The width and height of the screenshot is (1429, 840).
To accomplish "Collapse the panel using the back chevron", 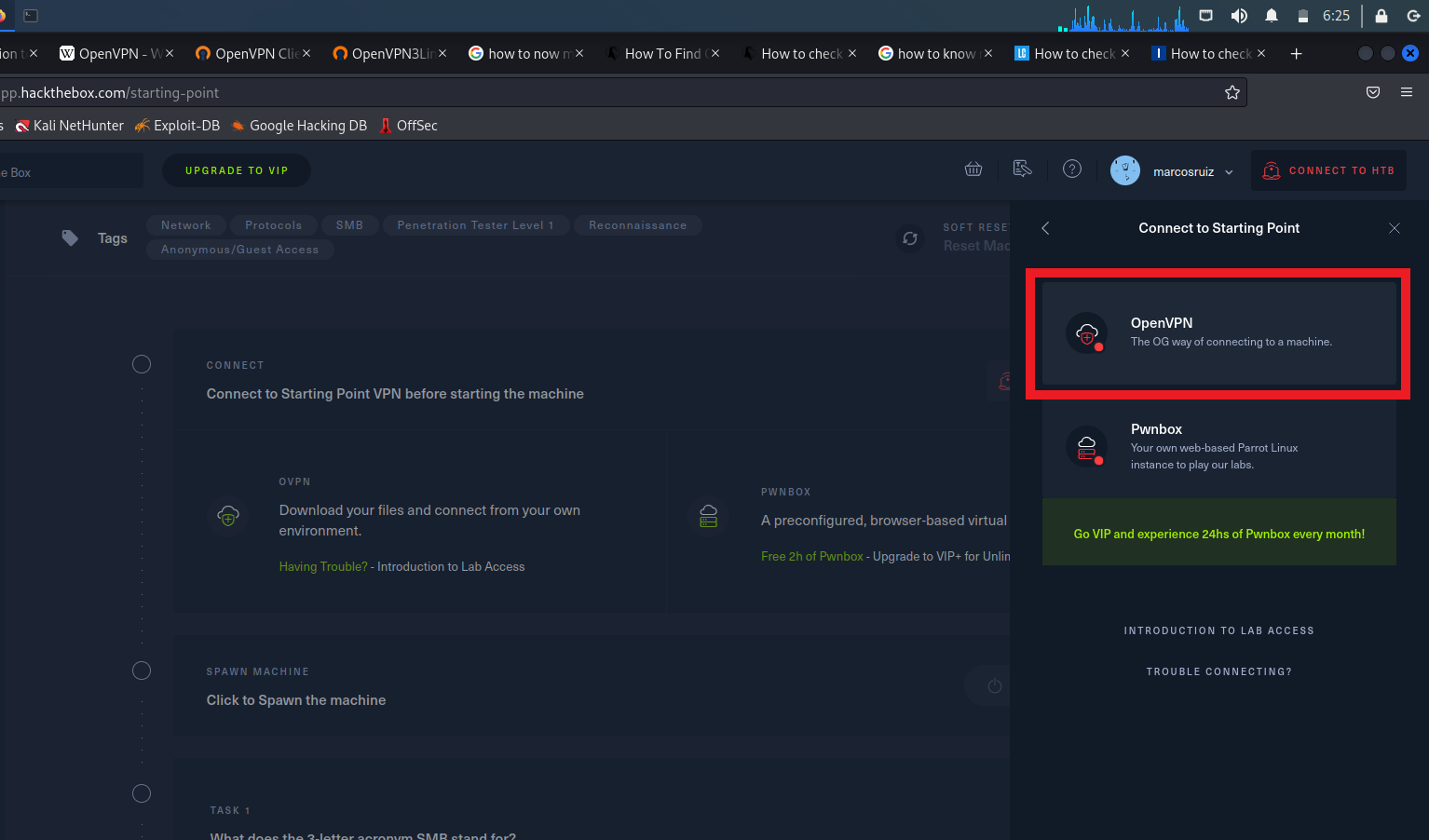I will 1045,227.
